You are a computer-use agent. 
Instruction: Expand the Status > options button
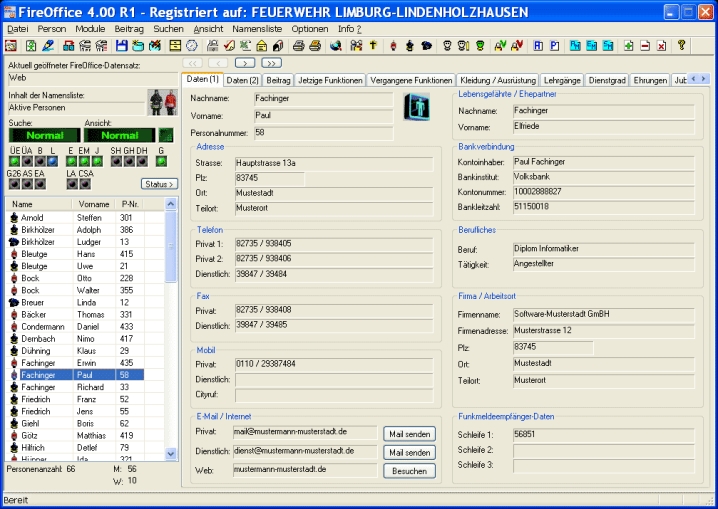pos(158,184)
